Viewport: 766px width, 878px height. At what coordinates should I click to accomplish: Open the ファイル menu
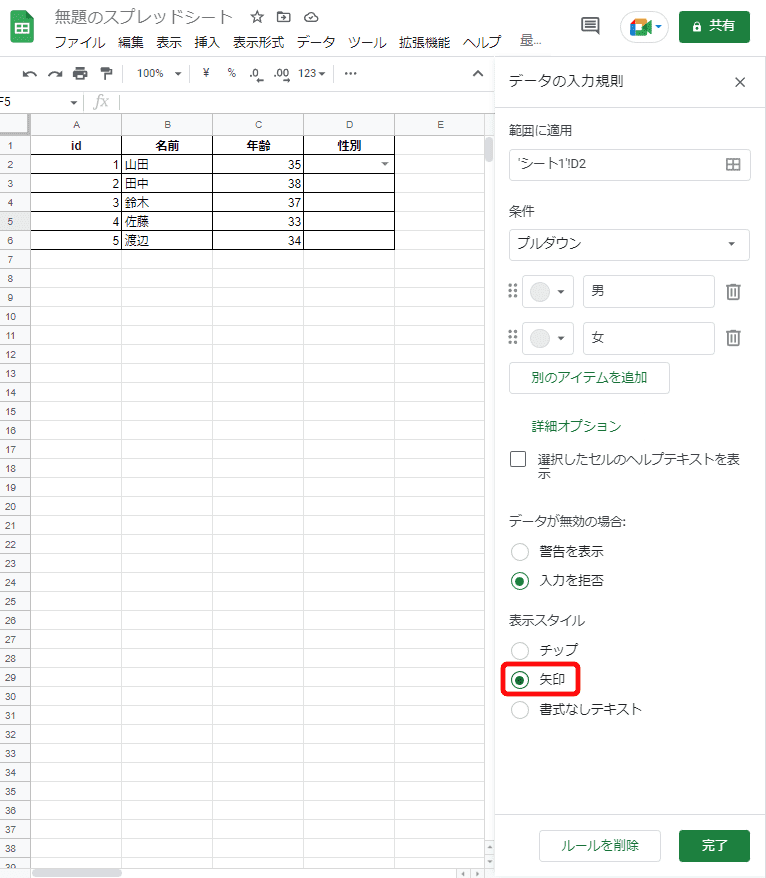[80, 43]
